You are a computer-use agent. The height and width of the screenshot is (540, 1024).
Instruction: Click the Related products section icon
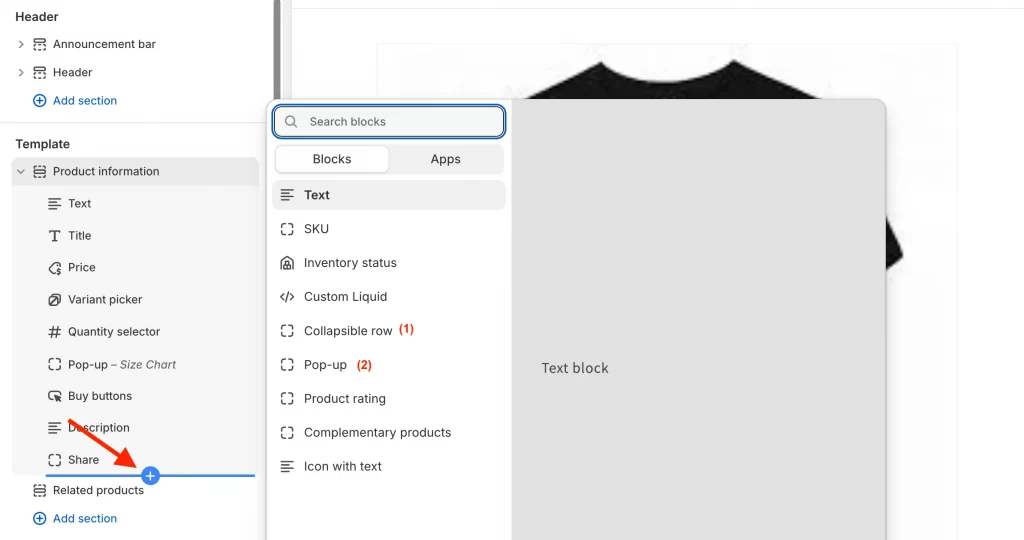(40, 490)
